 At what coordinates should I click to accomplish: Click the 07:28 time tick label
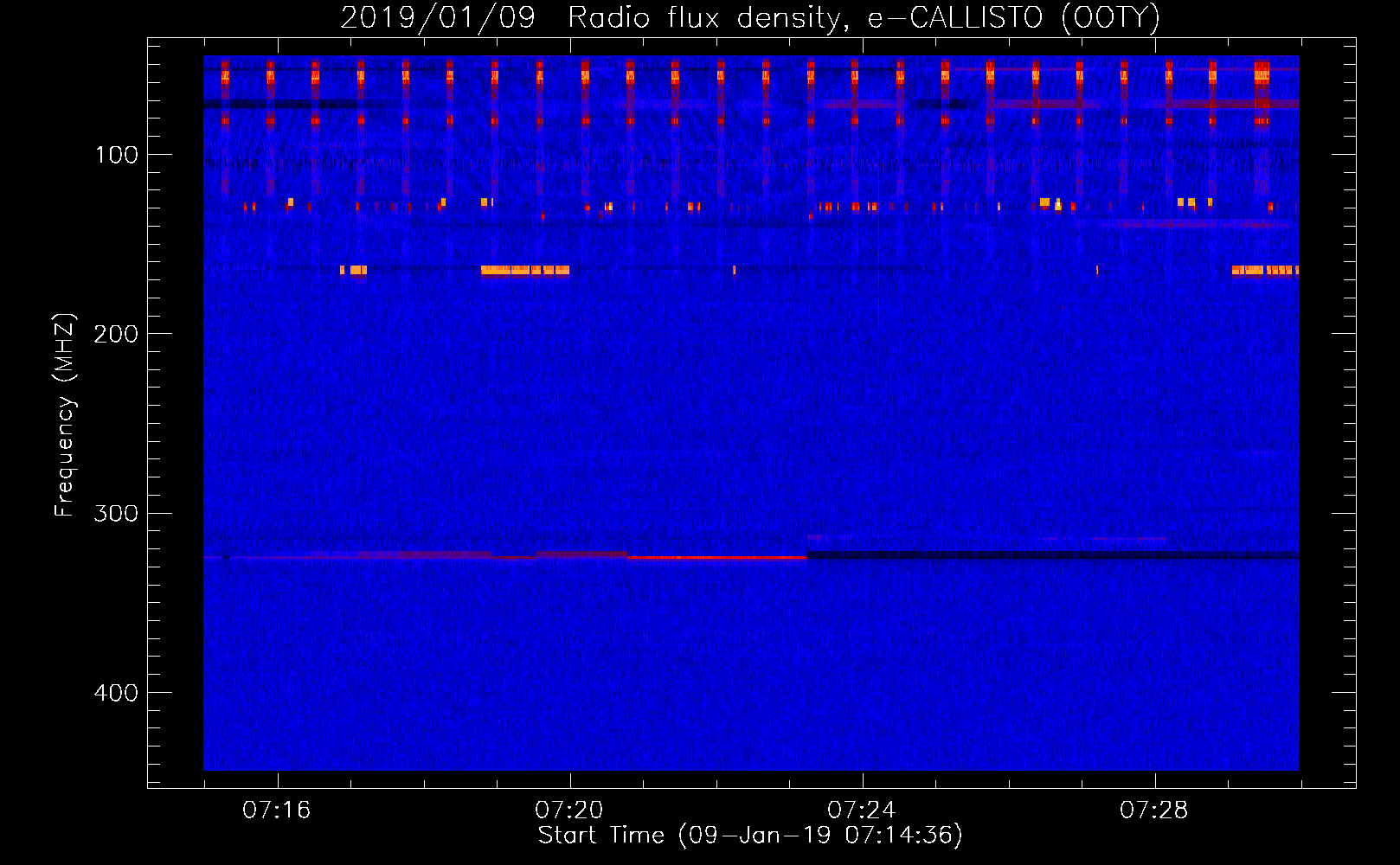1154,811
